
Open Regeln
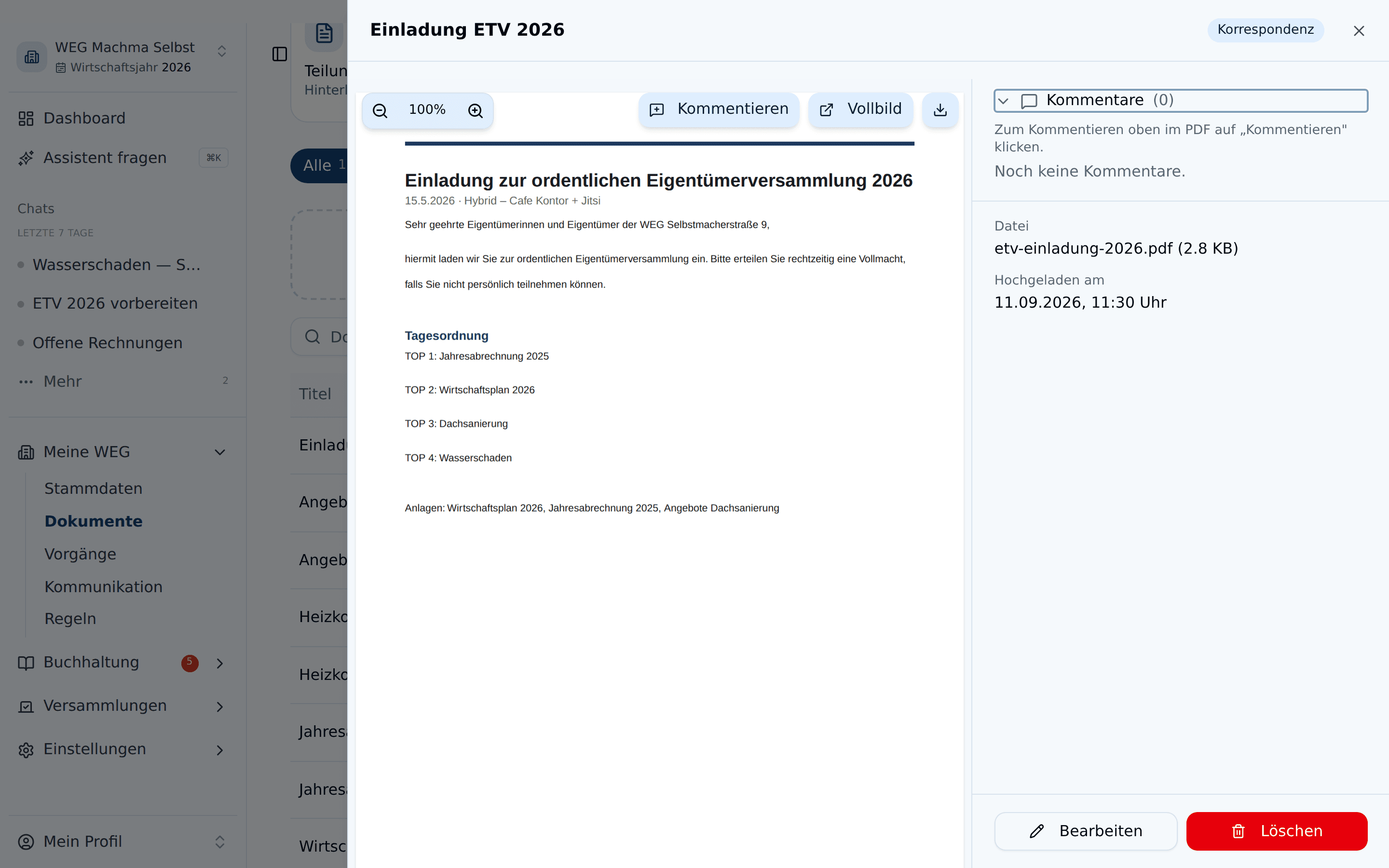(x=70, y=619)
